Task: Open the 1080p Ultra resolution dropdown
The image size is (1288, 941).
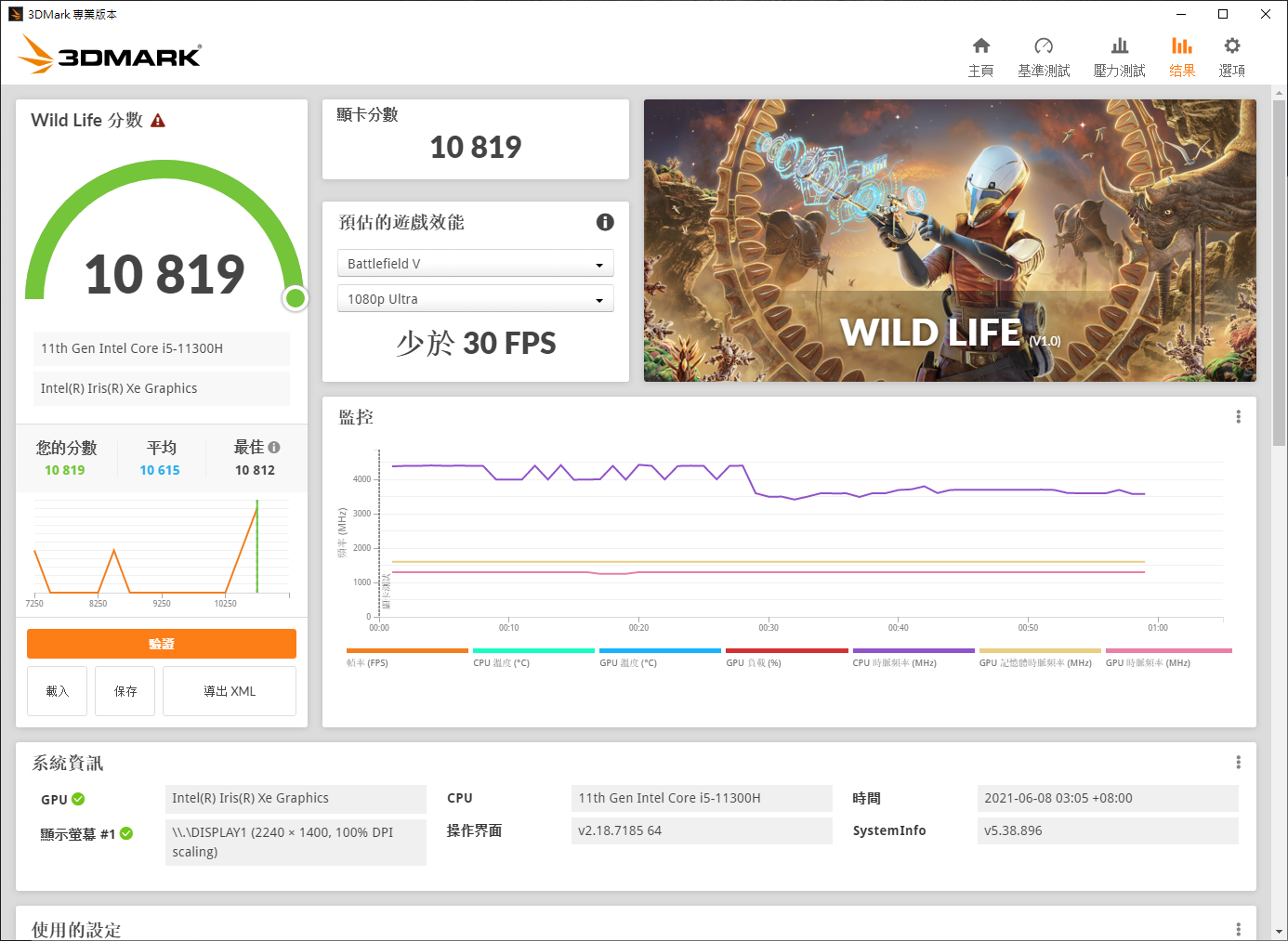Action: [475, 299]
